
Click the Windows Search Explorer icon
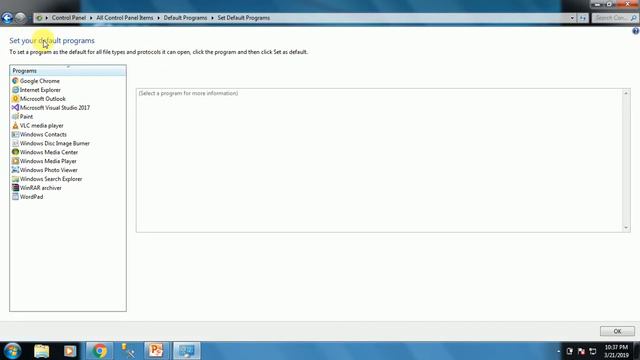pyautogui.click(x=15, y=179)
